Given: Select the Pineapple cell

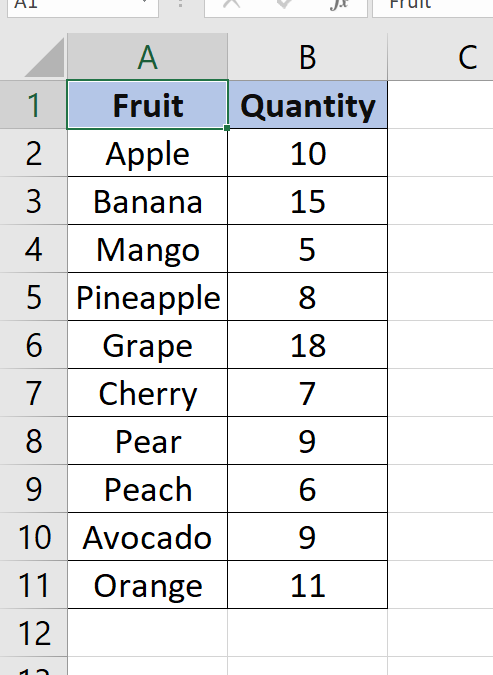Looking at the screenshot, I should pos(147,297).
